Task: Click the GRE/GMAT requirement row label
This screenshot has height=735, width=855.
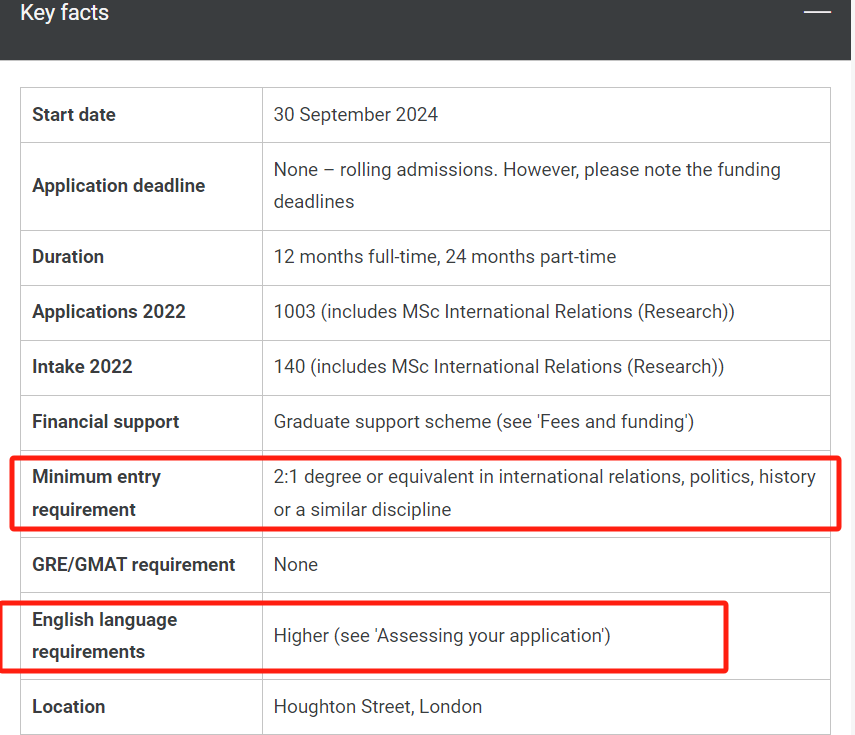Action: (133, 565)
